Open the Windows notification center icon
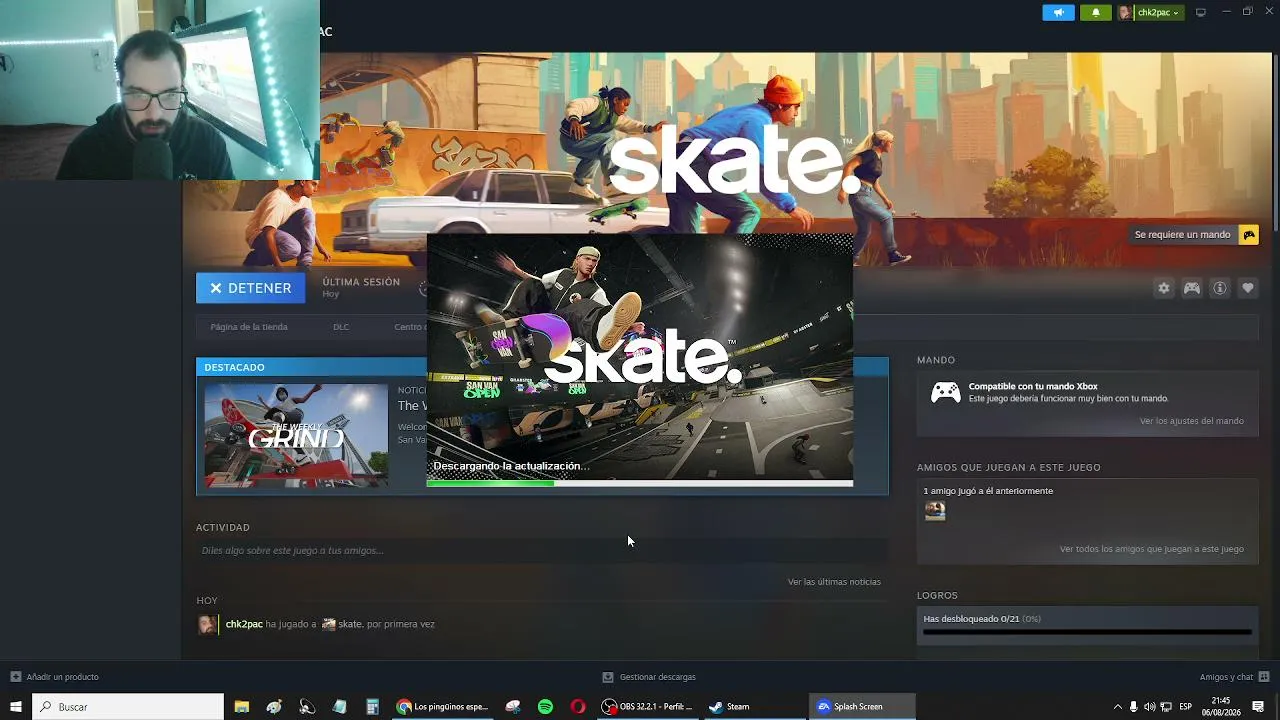Screen dimensions: 1280x720 click(1258, 707)
